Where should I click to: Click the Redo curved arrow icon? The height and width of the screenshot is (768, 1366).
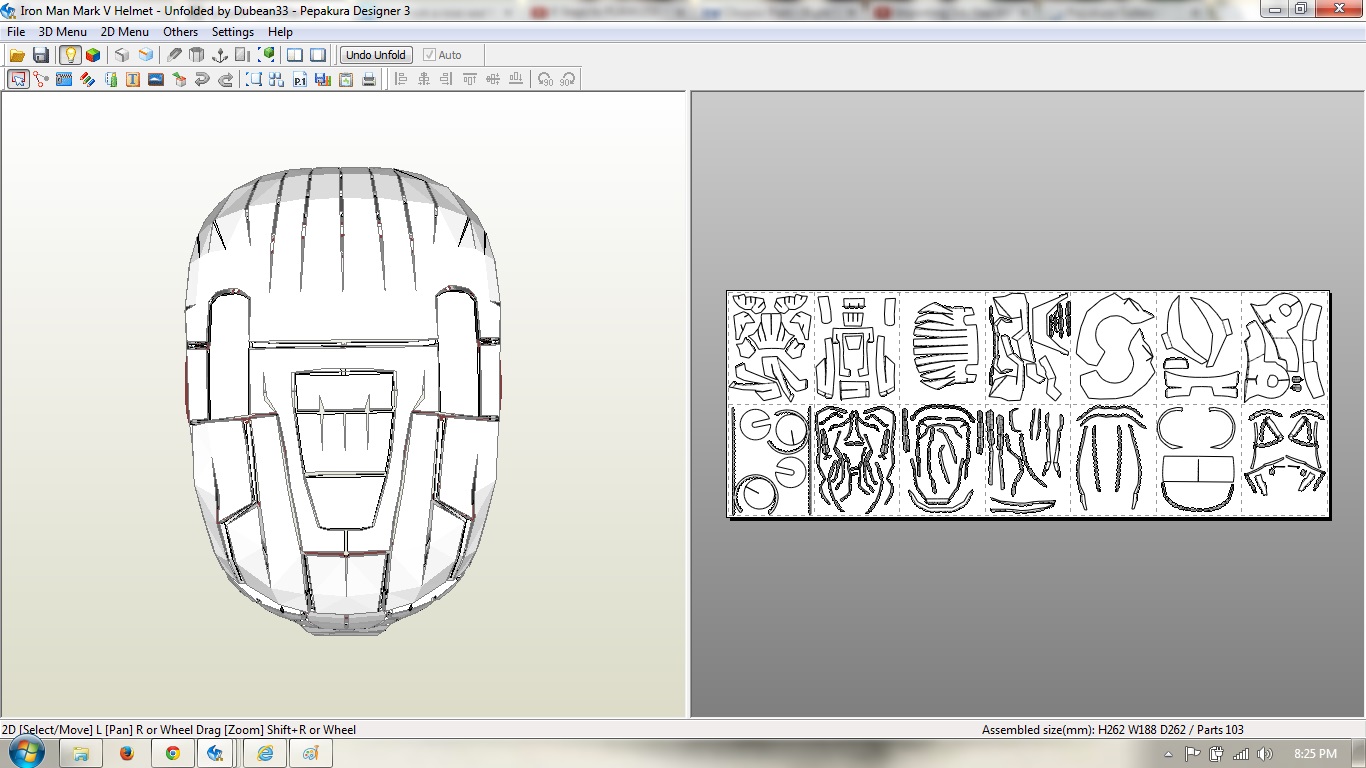pos(225,79)
